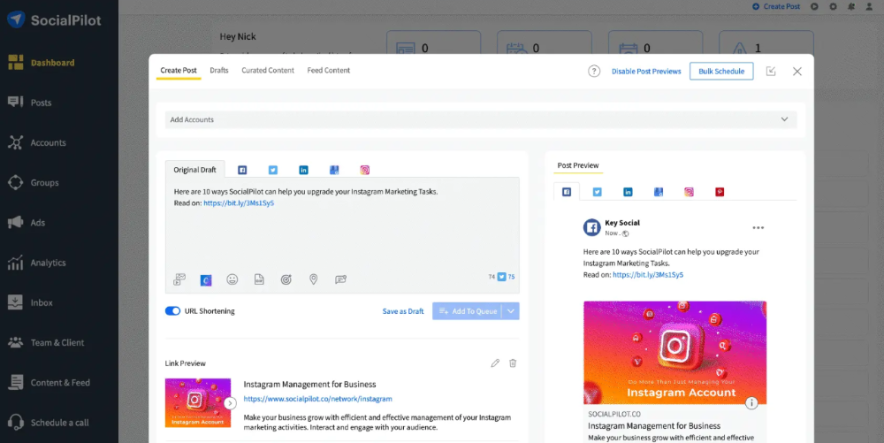The image size is (884, 443).
Task: Switch editor to Twitter draft tab
Action: (273, 170)
